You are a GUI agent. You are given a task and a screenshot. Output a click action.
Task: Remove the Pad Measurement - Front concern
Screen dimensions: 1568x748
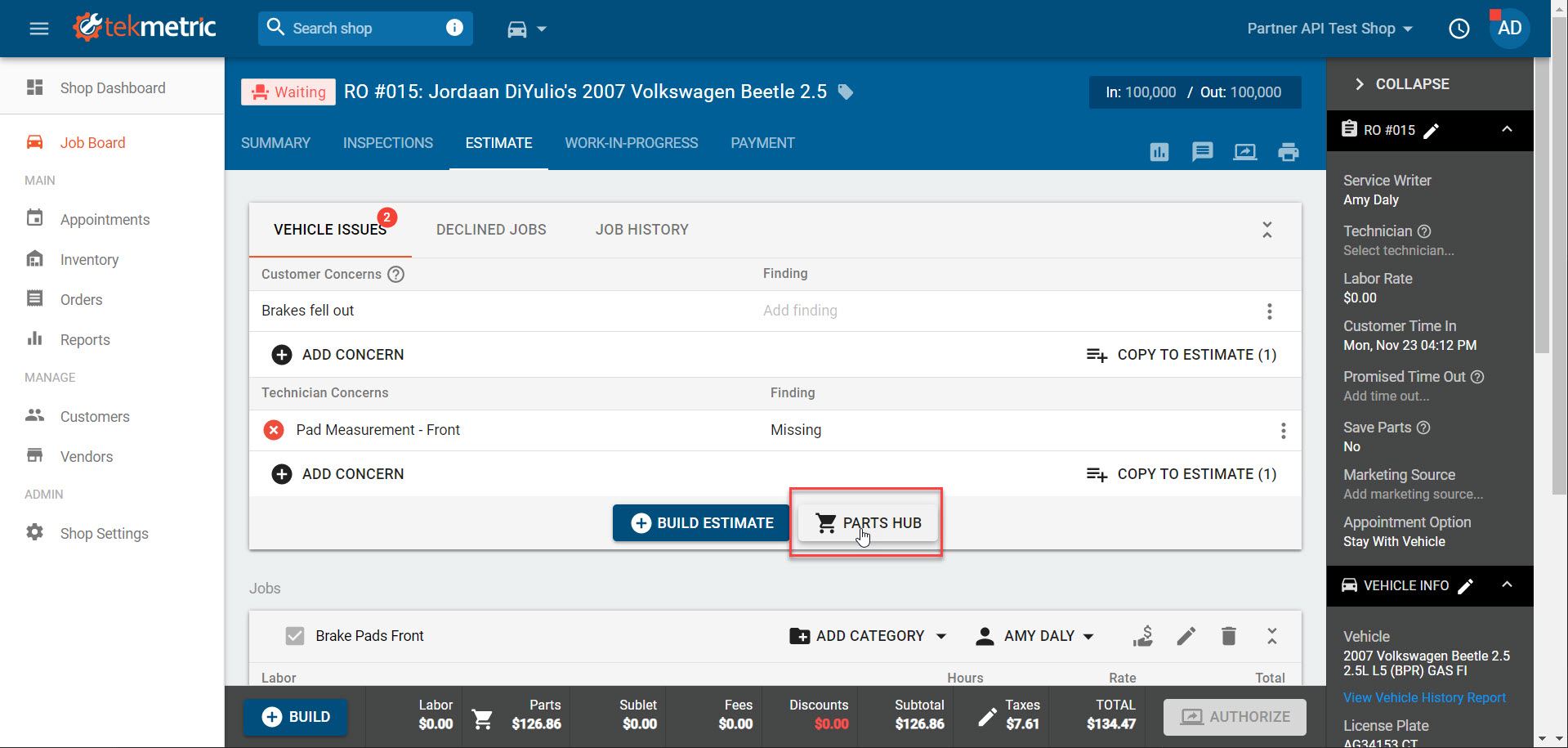(274, 429)
